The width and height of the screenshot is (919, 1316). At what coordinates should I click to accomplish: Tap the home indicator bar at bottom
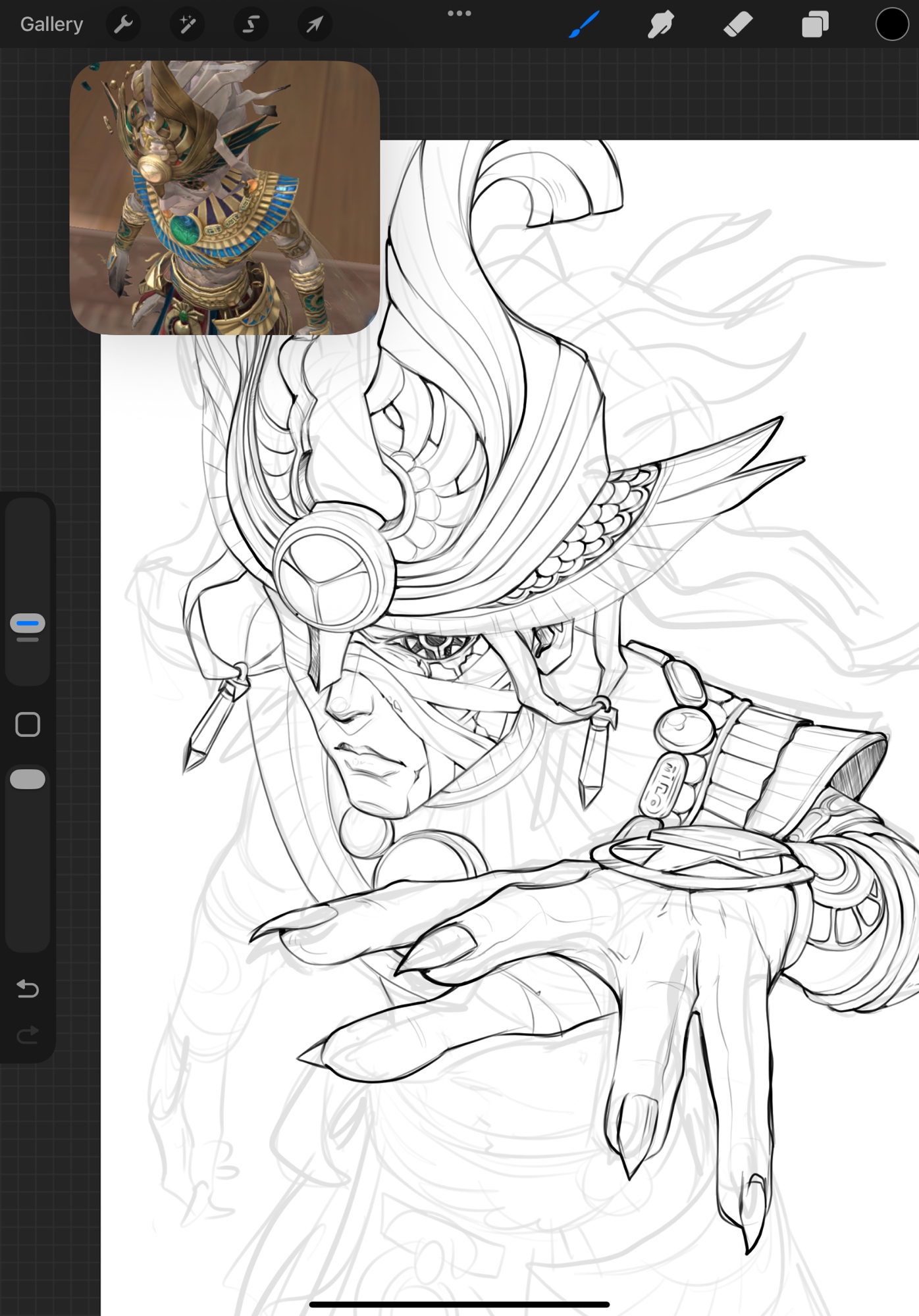click(x=459, y=1303)
